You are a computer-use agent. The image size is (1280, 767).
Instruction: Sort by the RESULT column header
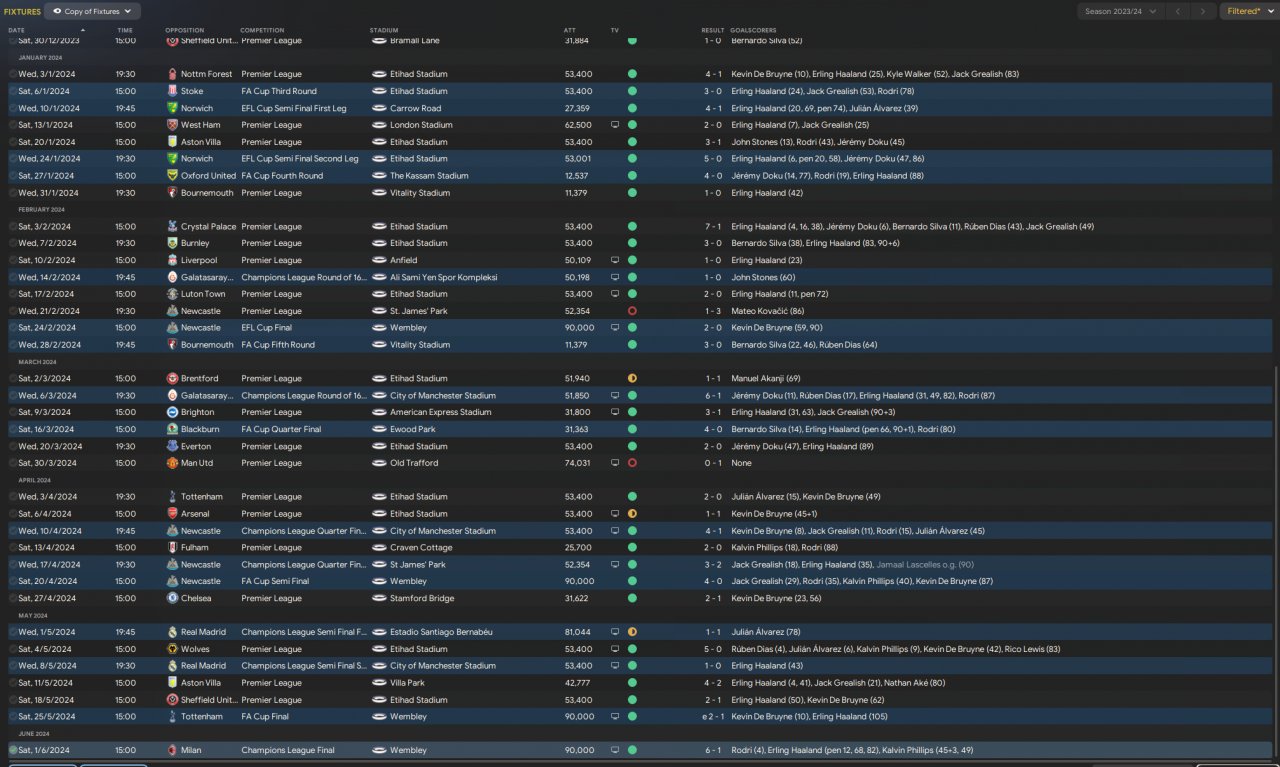pyautogui.click(x=713, y=30)
